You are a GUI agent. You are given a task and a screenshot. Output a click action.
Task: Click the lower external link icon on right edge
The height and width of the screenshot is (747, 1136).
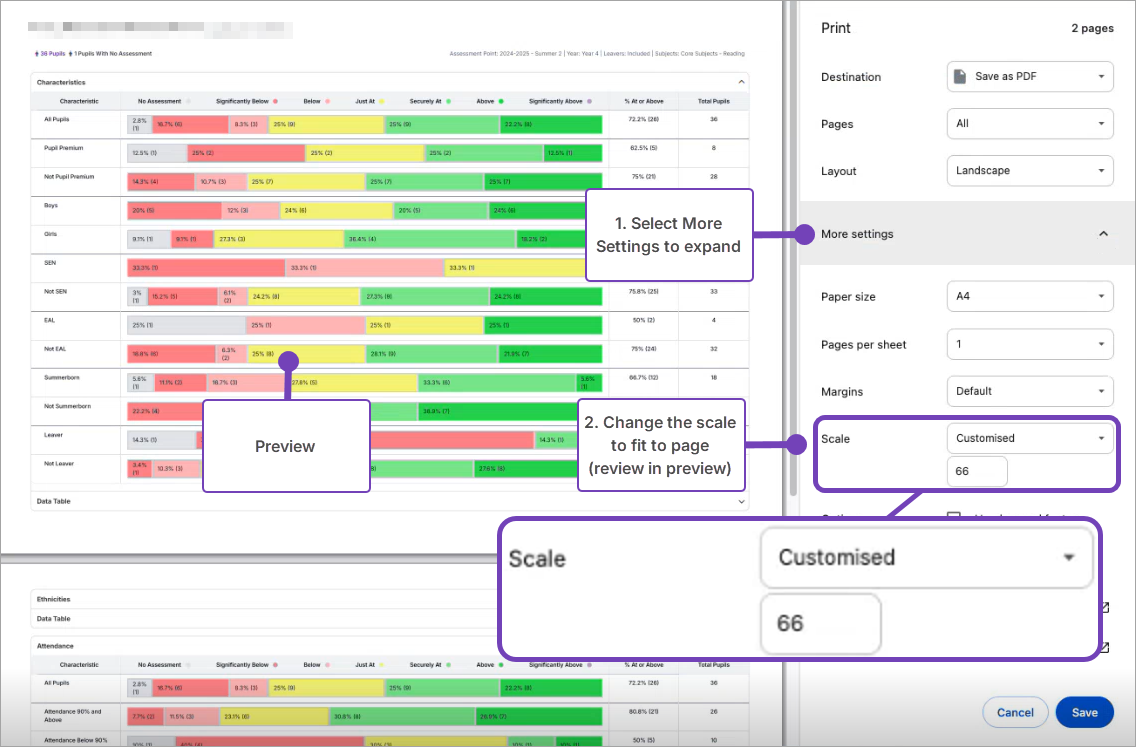[1105, 647]
